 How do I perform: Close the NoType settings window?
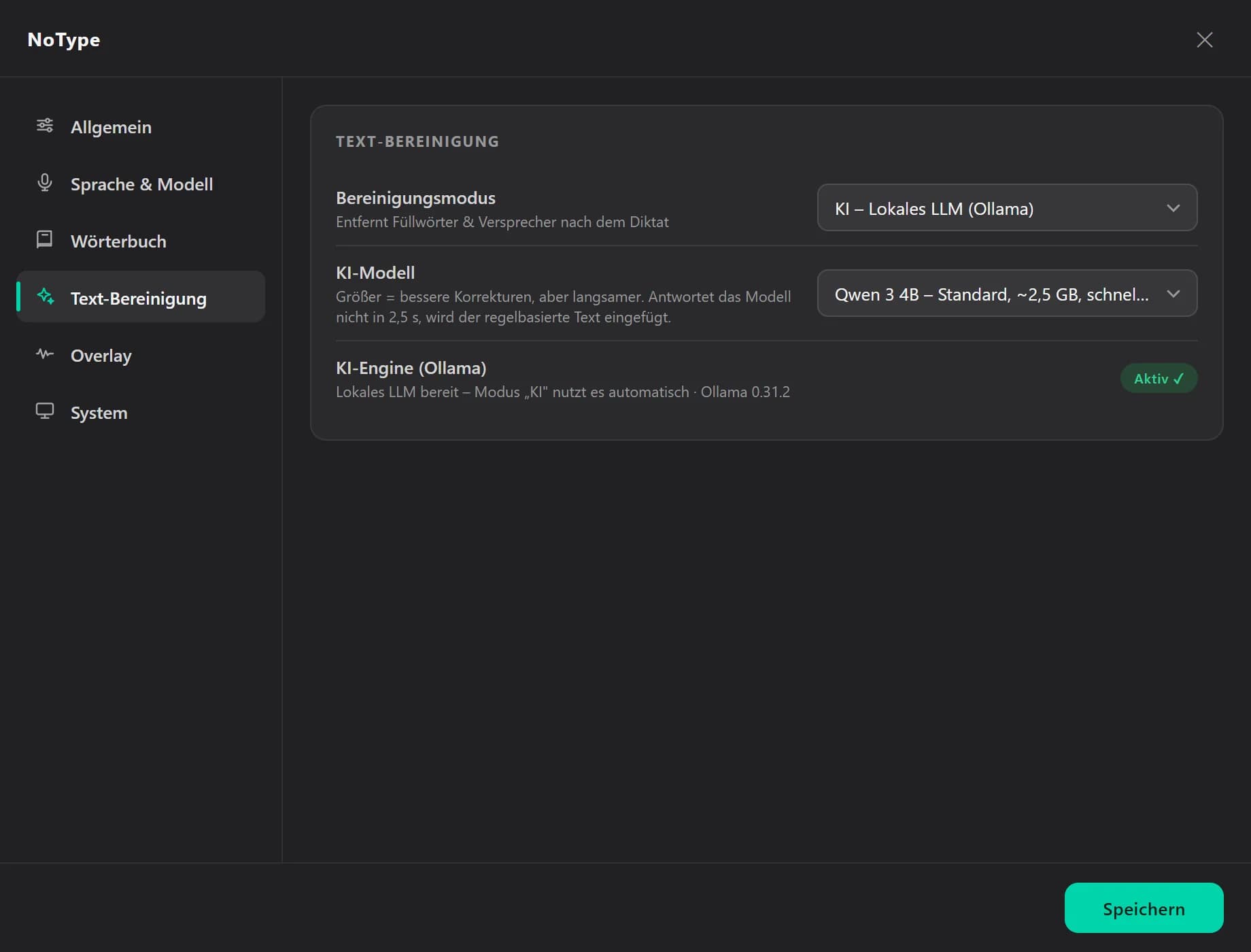click(x=1205, y=39)
